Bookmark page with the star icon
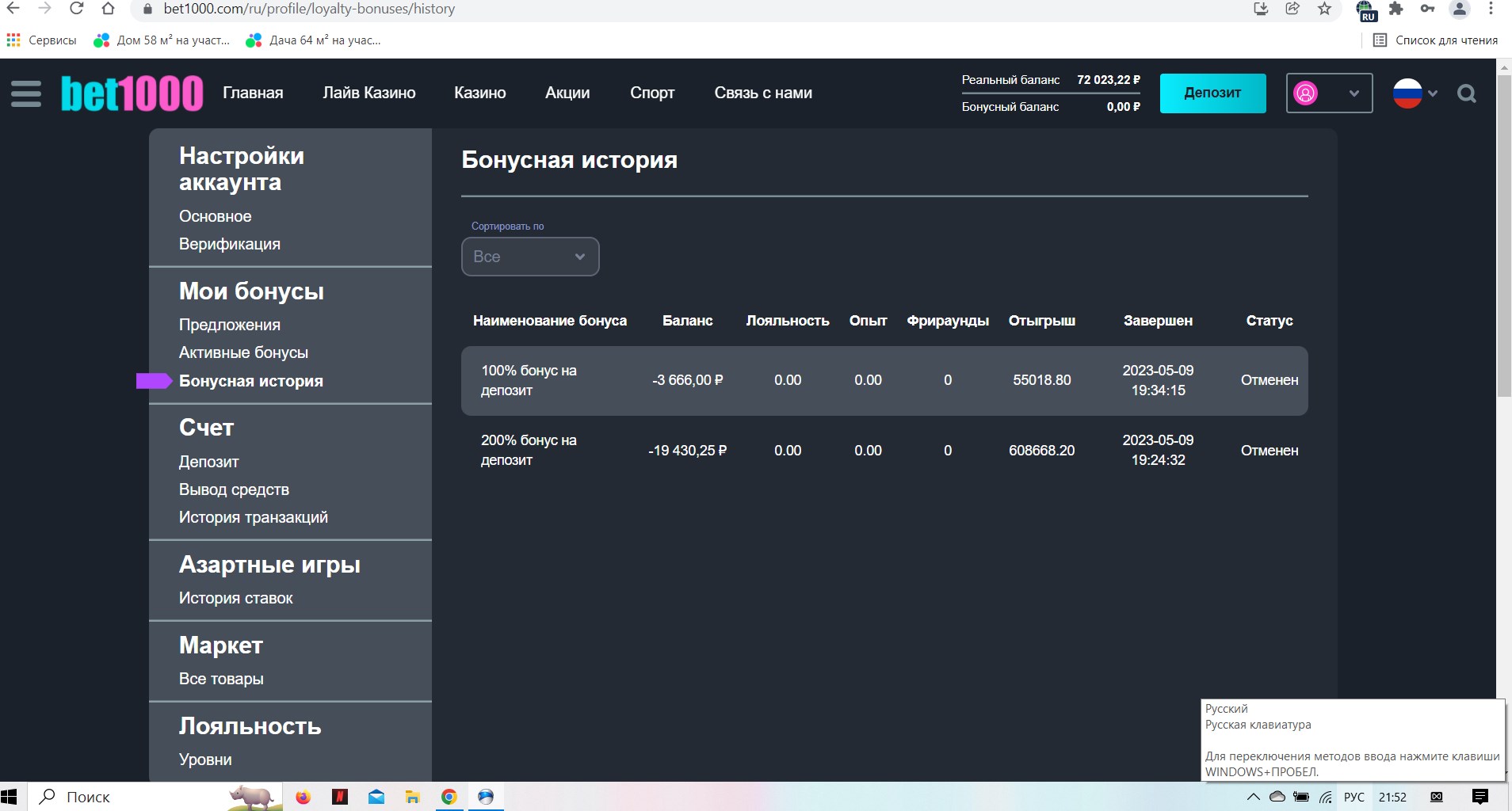This screenshot has width=1512, height=811. (1324, 9)
